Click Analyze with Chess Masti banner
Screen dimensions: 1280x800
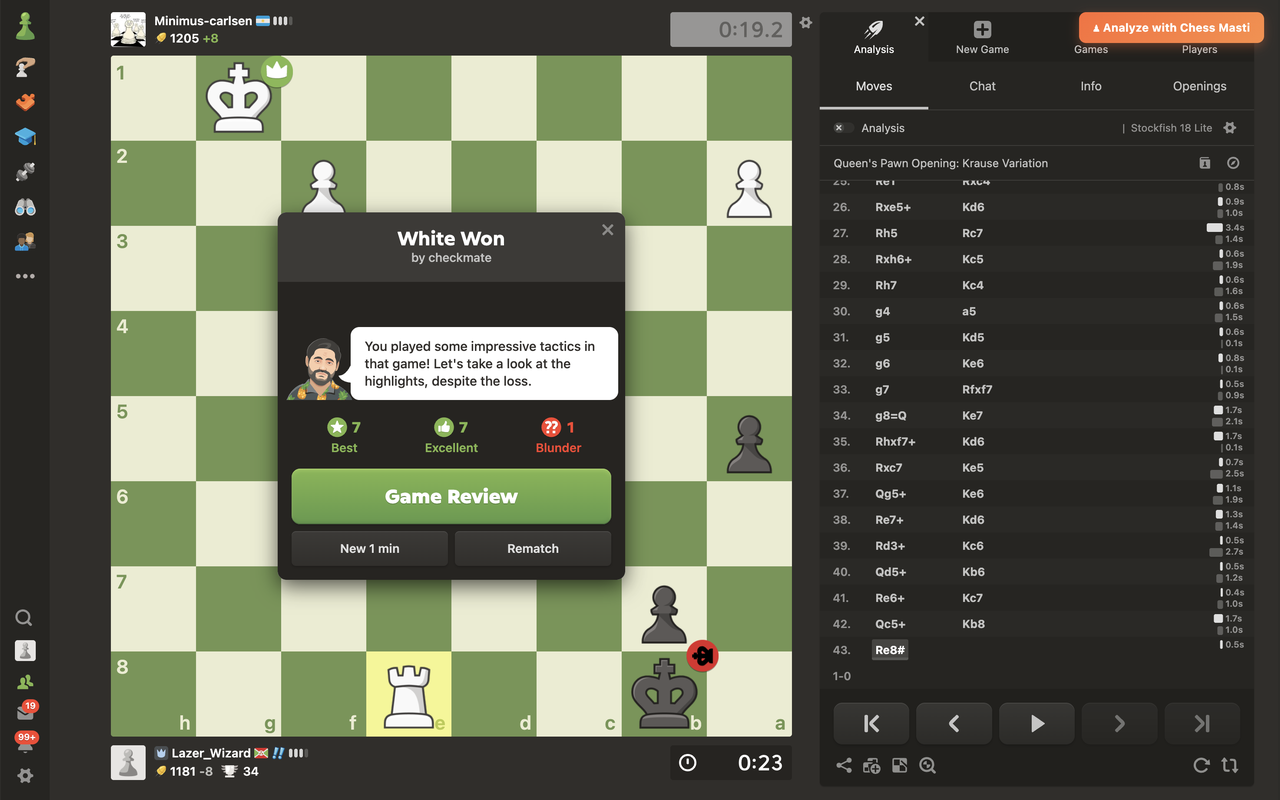1171,28
